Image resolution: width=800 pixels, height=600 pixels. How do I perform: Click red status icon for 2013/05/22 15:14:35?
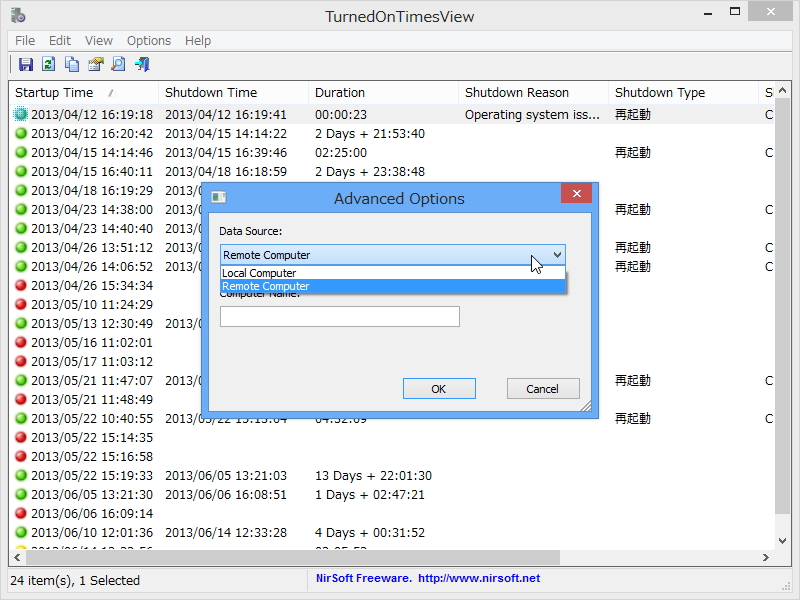coord(21,437)
